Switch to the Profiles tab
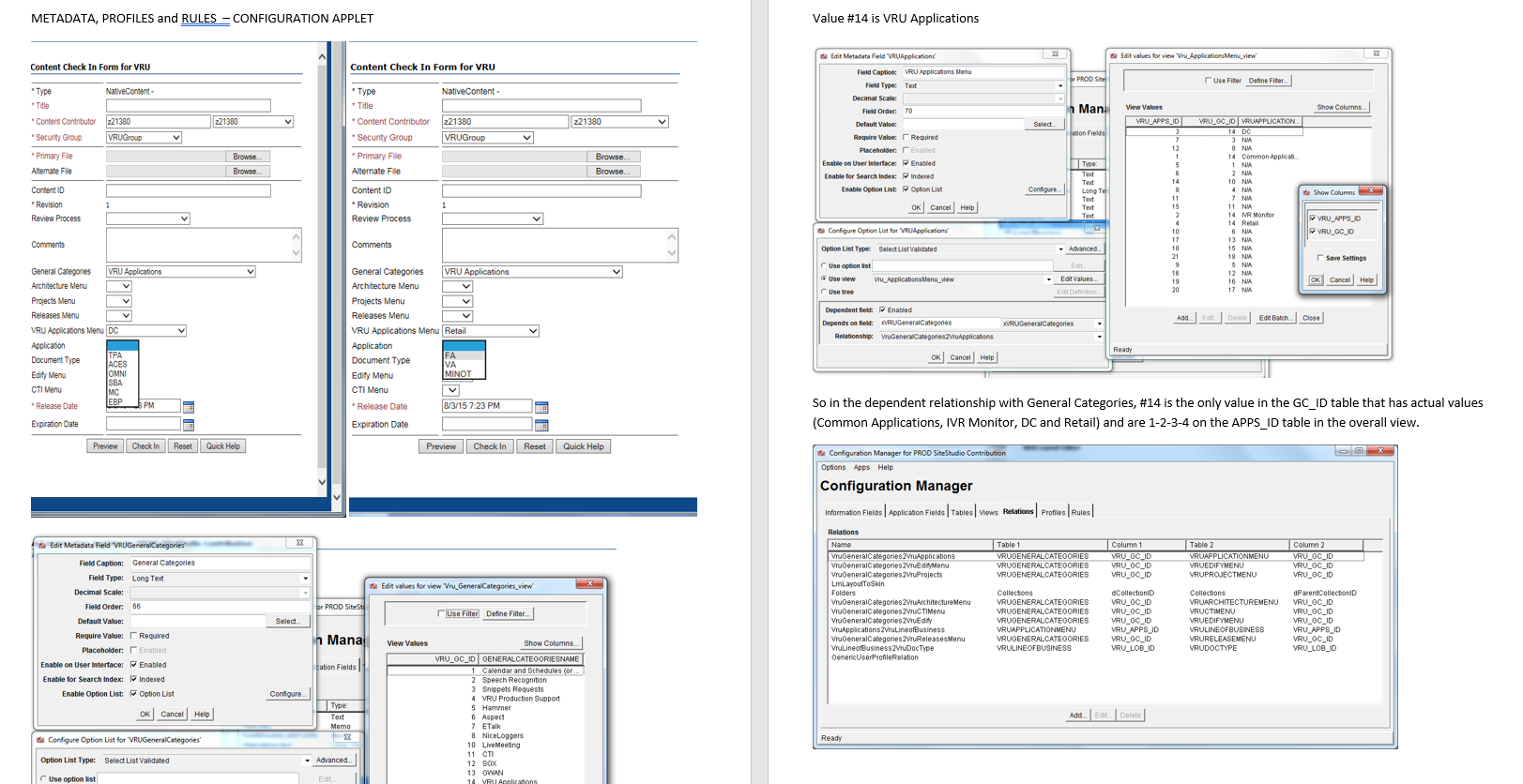Image resolution: width=1523 pixels, height=784 pixels. pyautogui.click(x=1053, y=513)
